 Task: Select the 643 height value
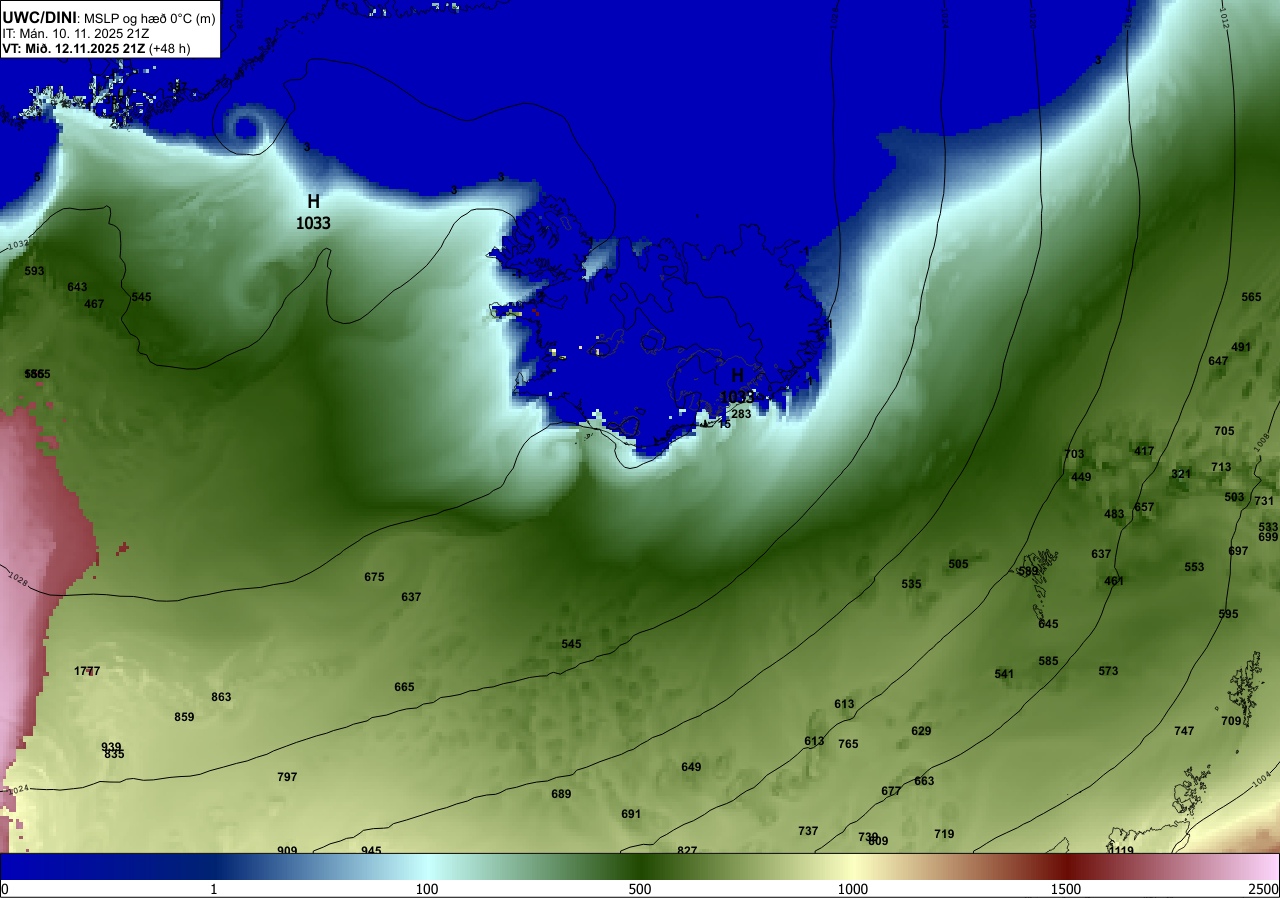[x=77, y=287]
